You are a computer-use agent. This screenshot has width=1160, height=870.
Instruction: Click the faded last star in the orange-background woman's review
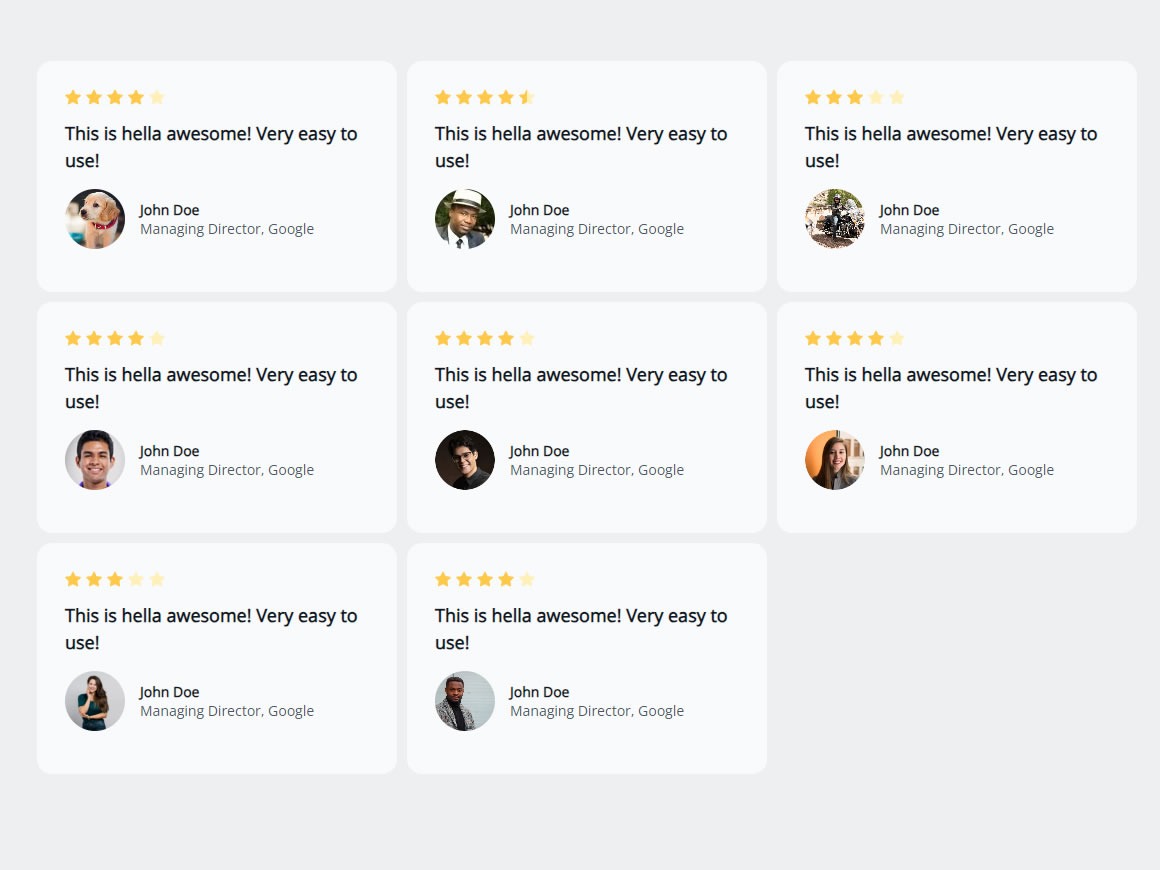tap(897, 338)
